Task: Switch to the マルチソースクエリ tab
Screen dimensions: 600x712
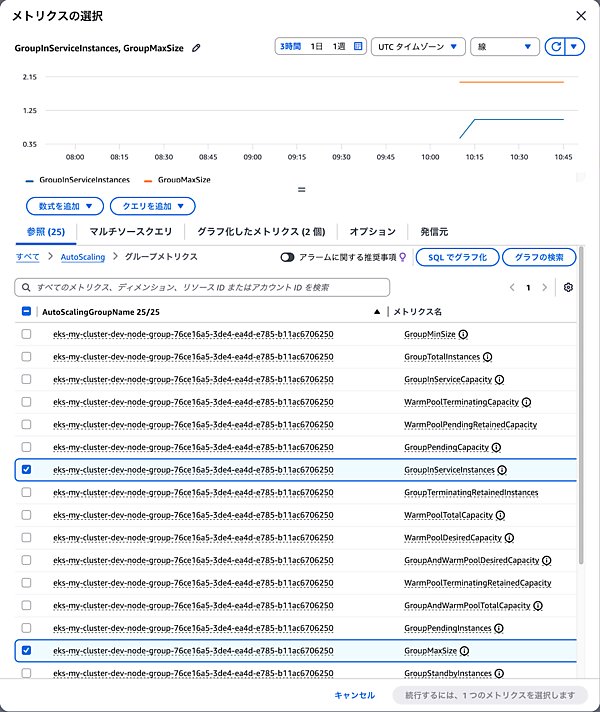Action: tap(131, 232)
